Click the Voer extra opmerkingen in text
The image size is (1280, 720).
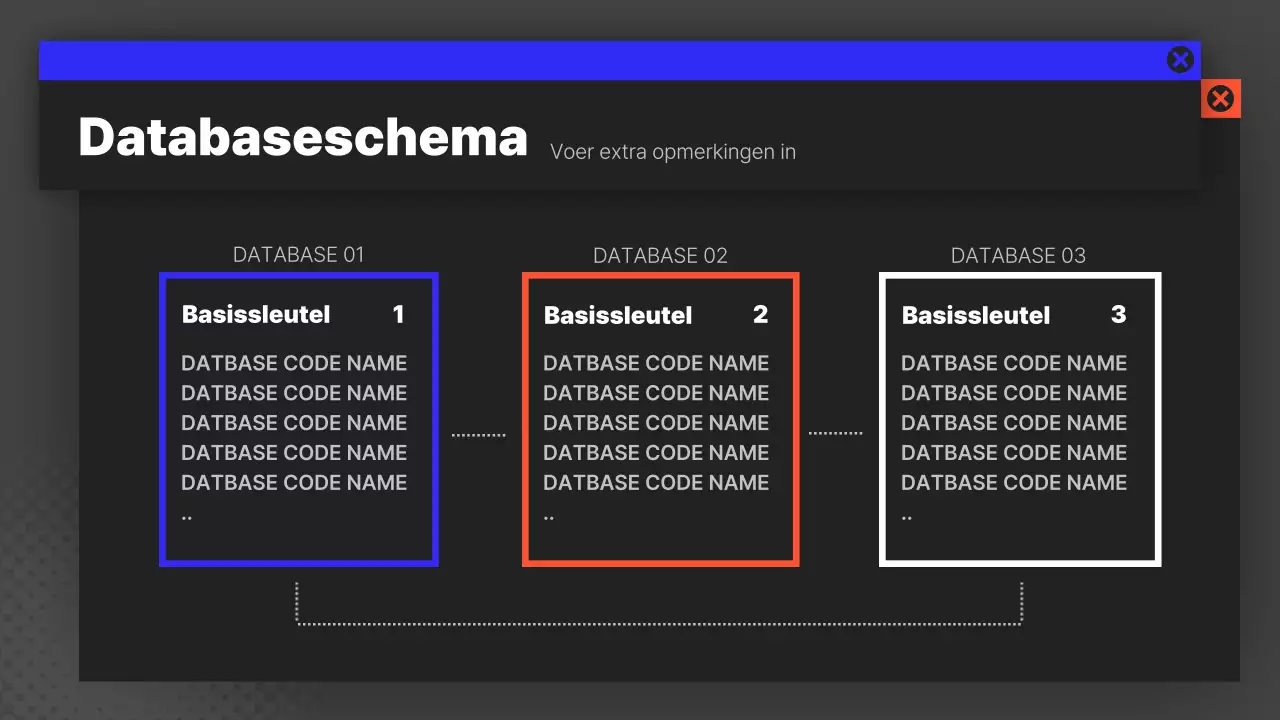pyautogui.click(x=672, y=151)
